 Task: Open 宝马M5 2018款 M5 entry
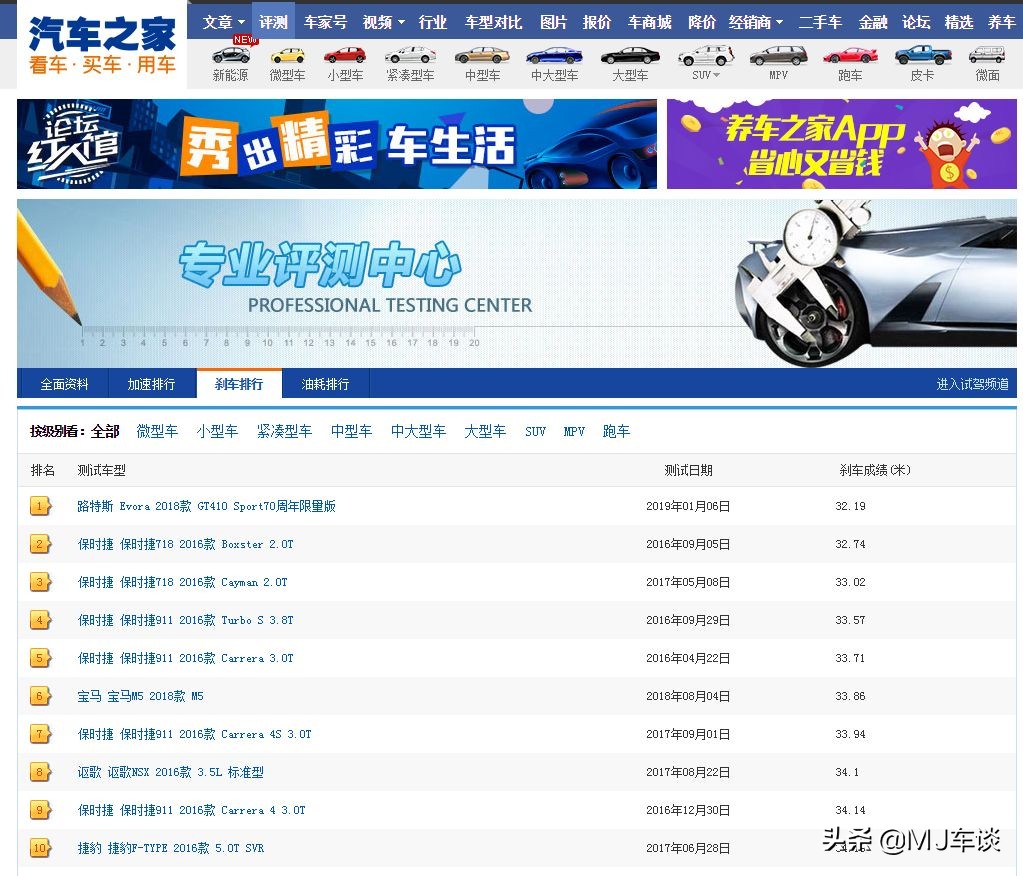(x=140, y=696)
